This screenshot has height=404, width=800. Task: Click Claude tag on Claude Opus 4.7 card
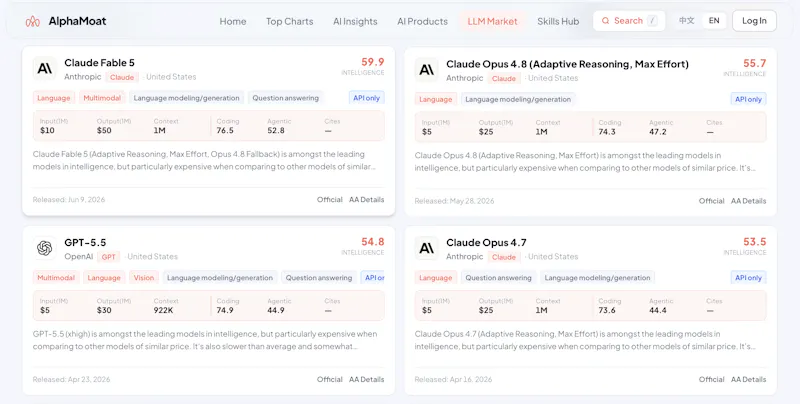pos(504,257)
